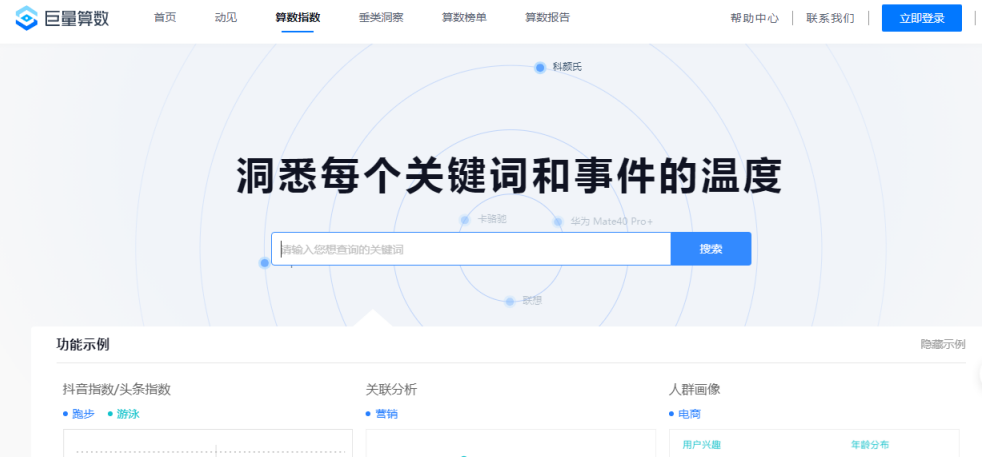The width and height of the screenshot is (984, 468).
Task: Open the 垂类洞察 menu item
Action: 380,18
